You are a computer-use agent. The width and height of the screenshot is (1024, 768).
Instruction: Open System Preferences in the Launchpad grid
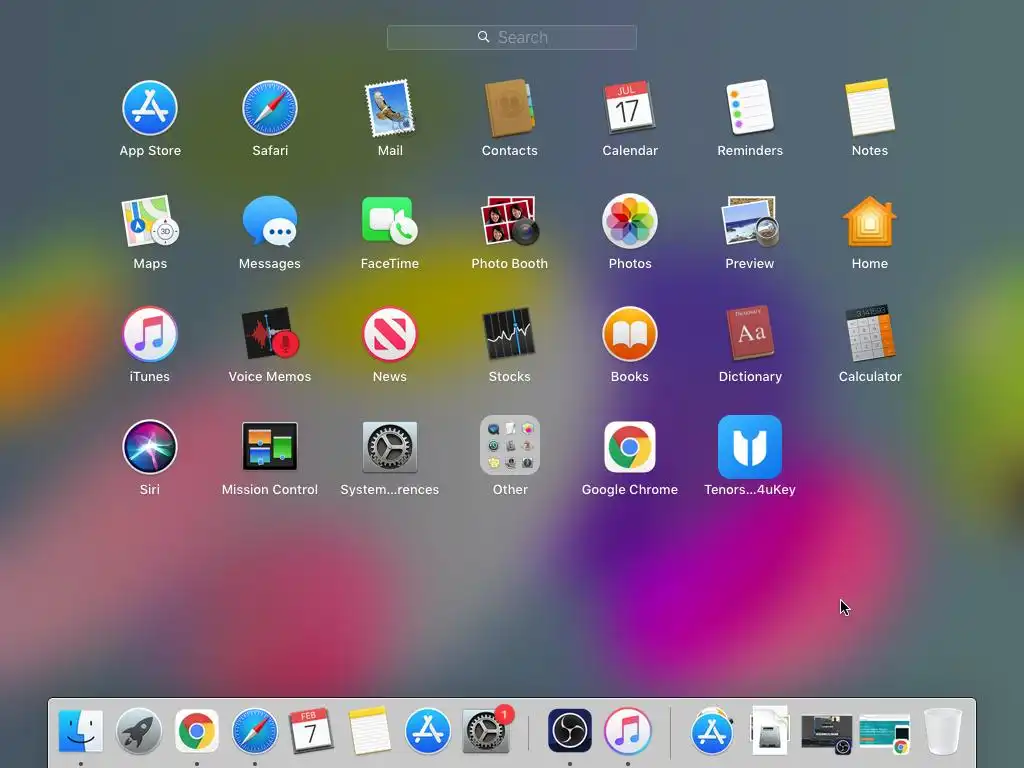390,447
